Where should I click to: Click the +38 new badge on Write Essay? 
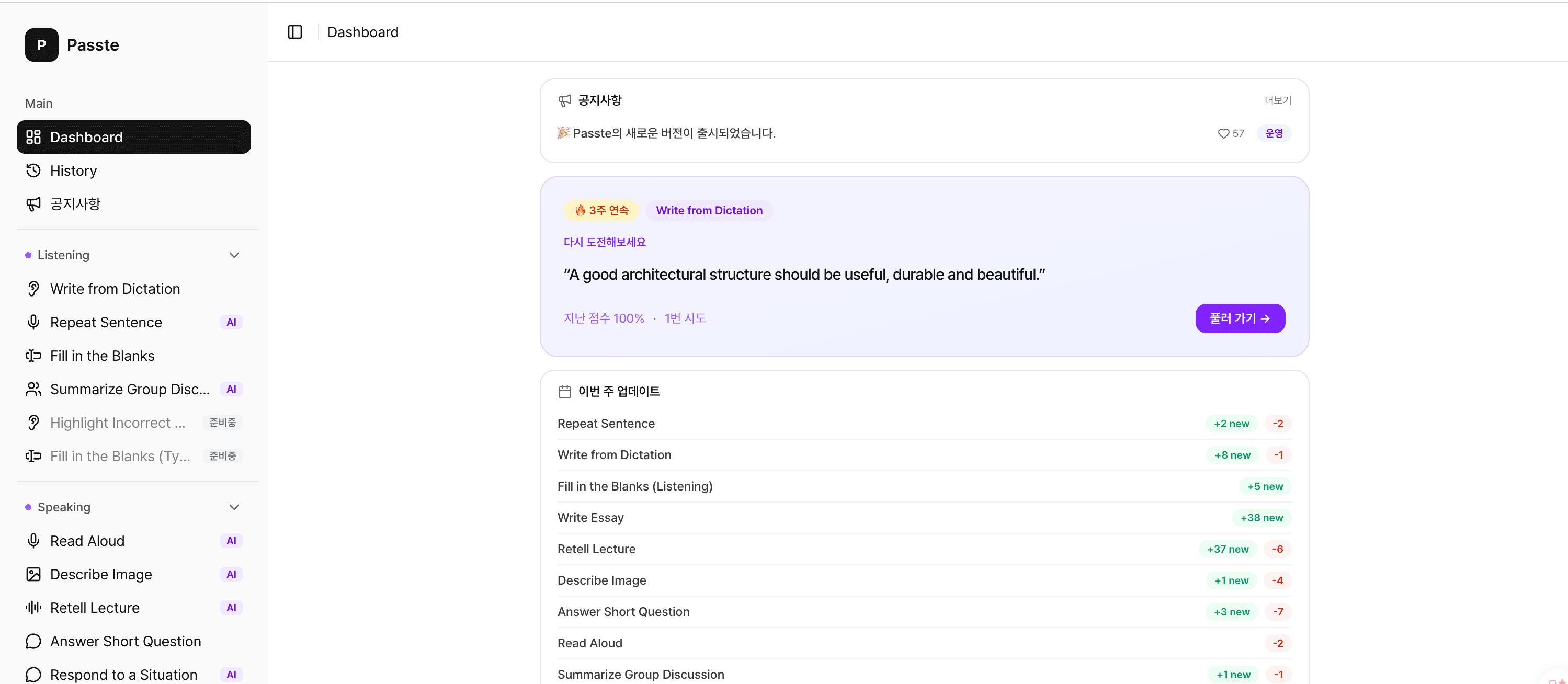point(1262,517)
